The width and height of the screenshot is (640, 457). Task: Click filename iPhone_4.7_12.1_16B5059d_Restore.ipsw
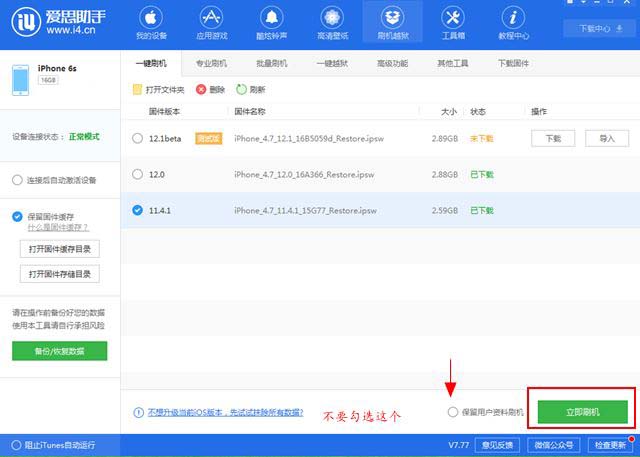point(309,139)
